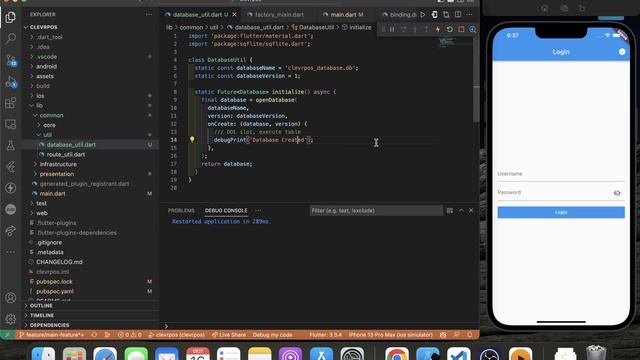Open the Manage gear in activity bar
Image resolution: width=640 pixels, height=360 pixels.
[x=11, y=319]
